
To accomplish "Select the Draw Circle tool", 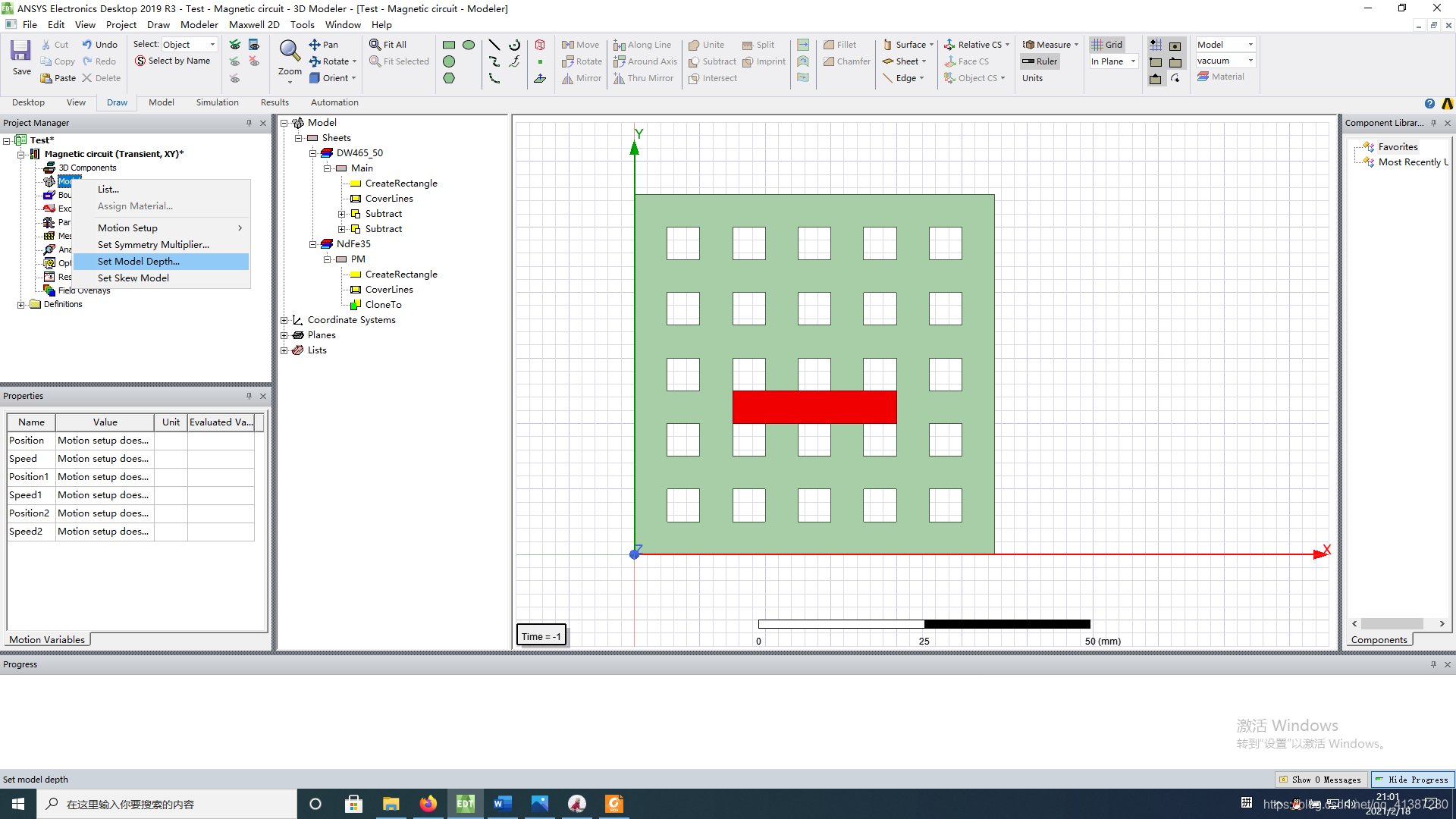I will pyautogui.click(x=449, y=61).
